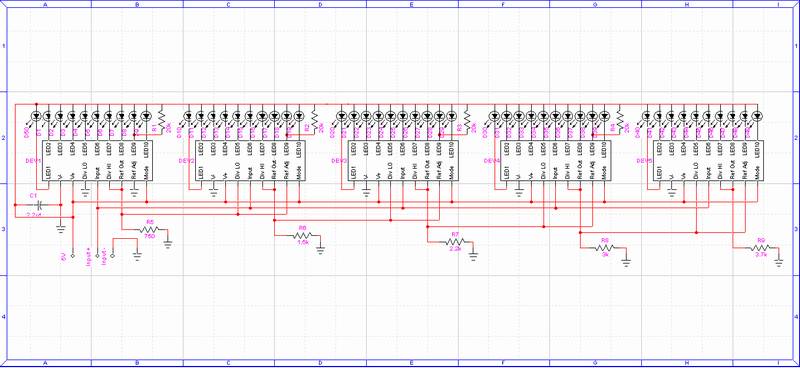Click the 5V terminal label

[64, 256]
